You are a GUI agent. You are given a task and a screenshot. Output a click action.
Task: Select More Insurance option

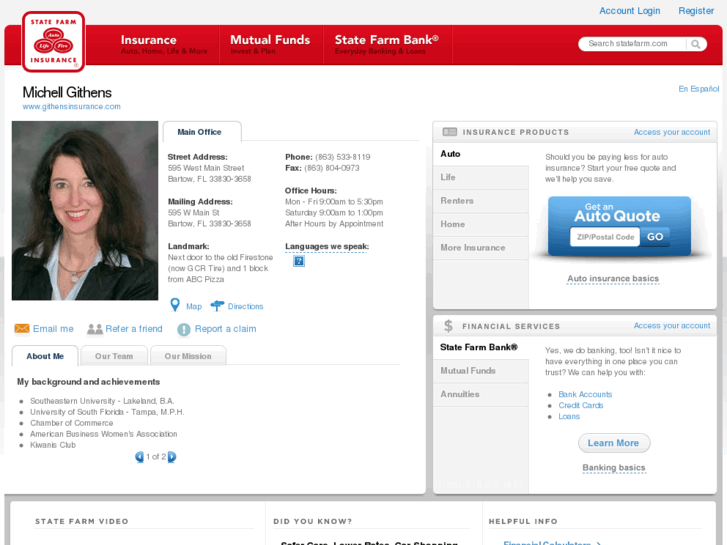click(x=481, y=248)
